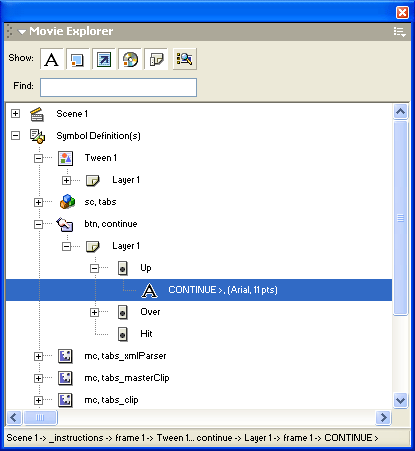415x451 pixels.
Task: Select the Tween 1 graphic symbol icon
Action: click(x=65, y=158)
